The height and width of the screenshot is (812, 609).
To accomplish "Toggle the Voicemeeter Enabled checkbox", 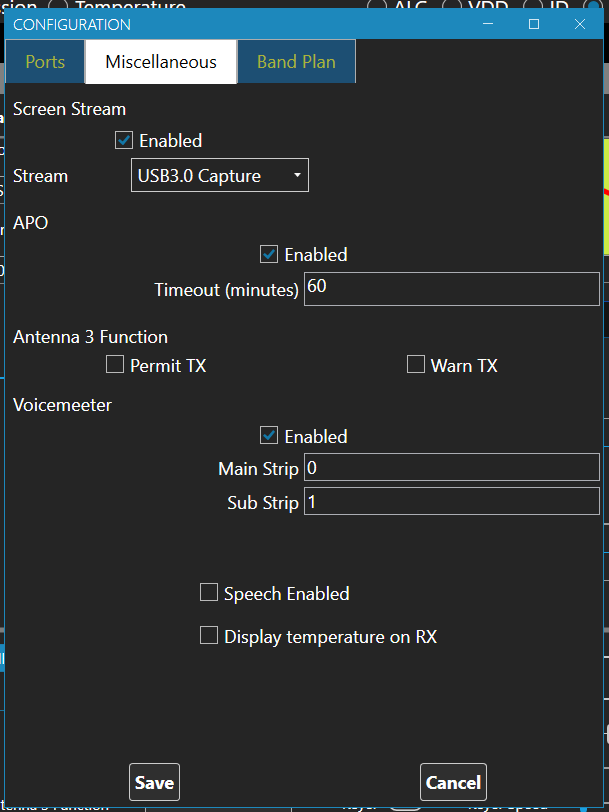I will click(x=269, y=436).
